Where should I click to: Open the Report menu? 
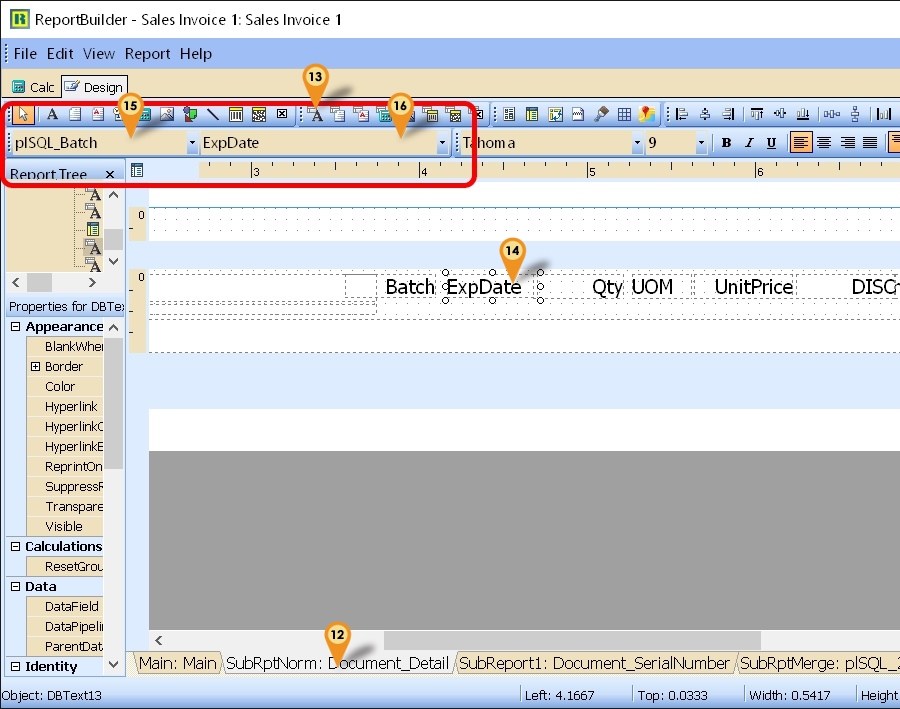[x=146, y=54]
